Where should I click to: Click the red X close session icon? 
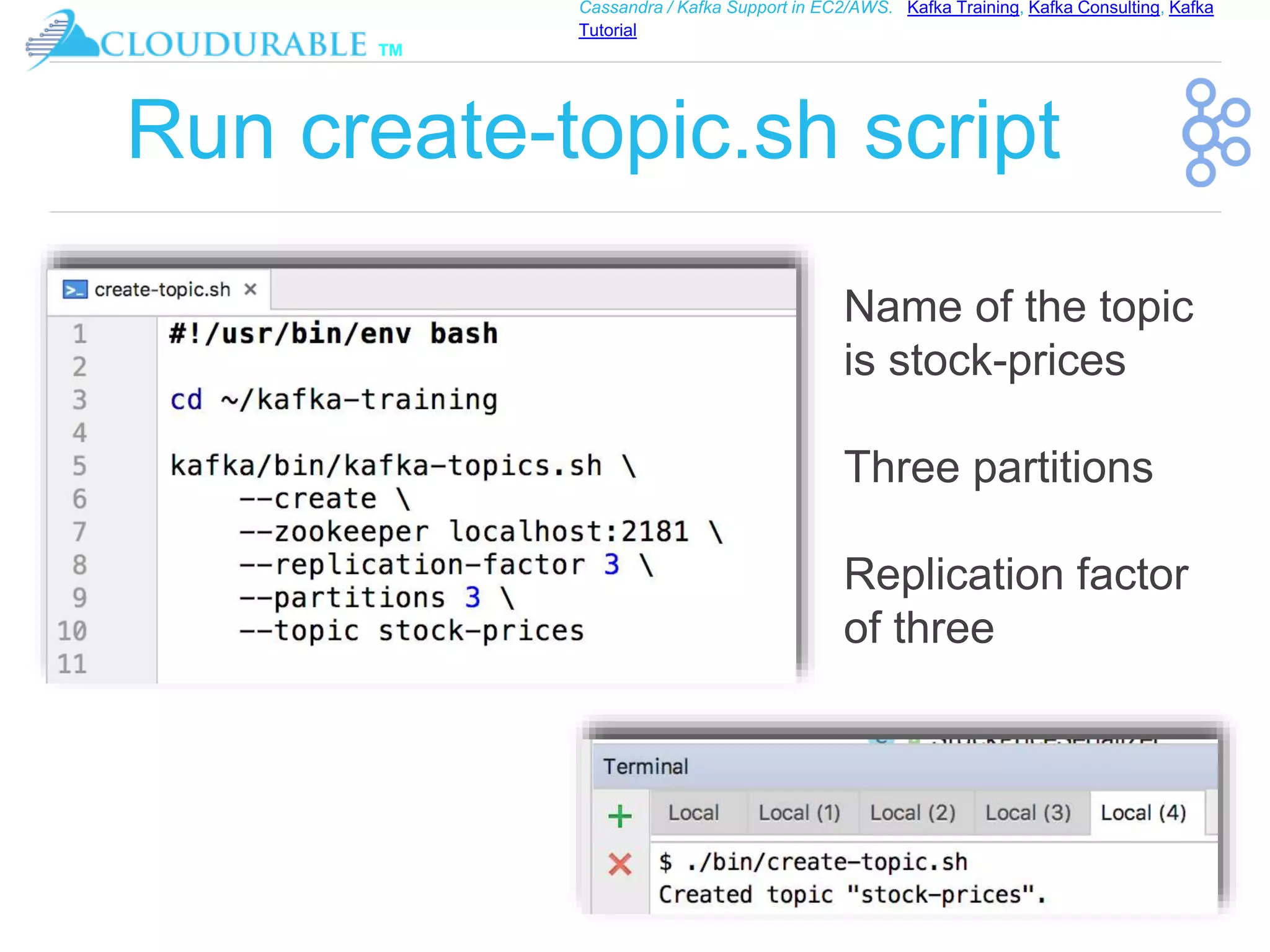tap(619, 864)
